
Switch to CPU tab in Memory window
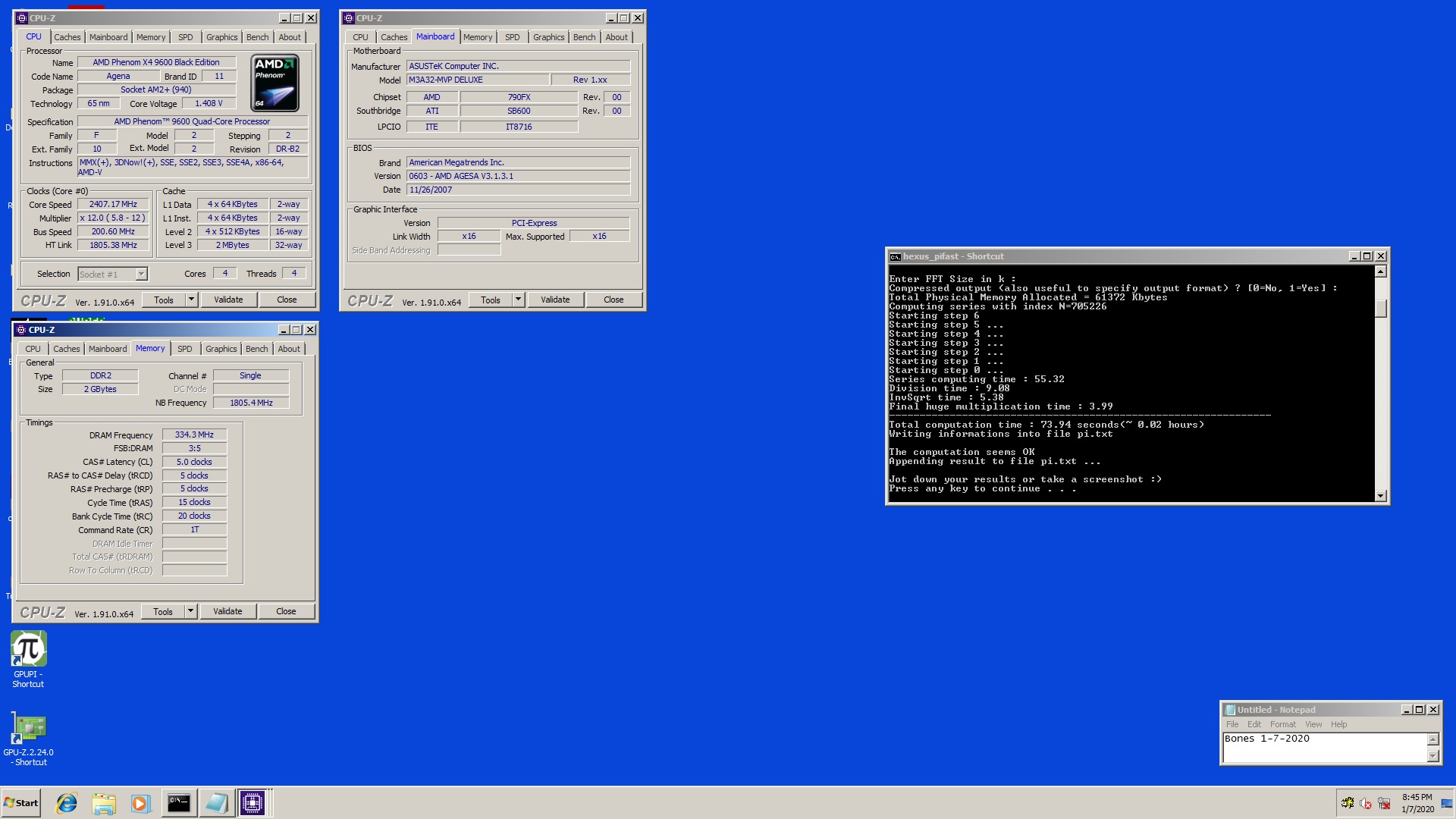pos(33,349)
